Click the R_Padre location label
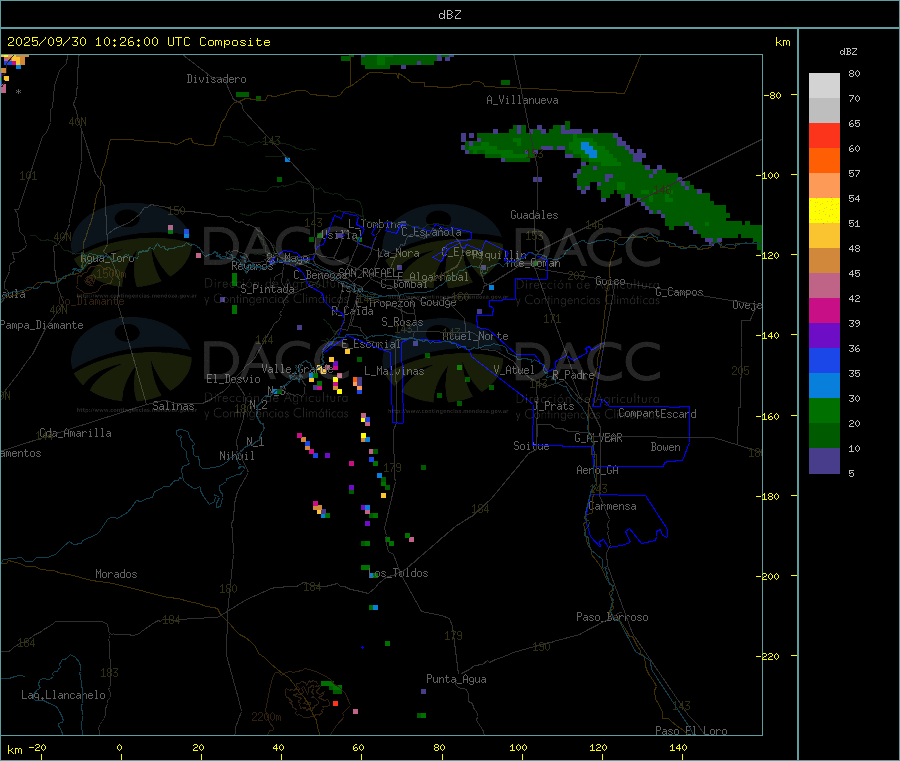This screenshot has width=900, height=761. (x=573, y=375)
